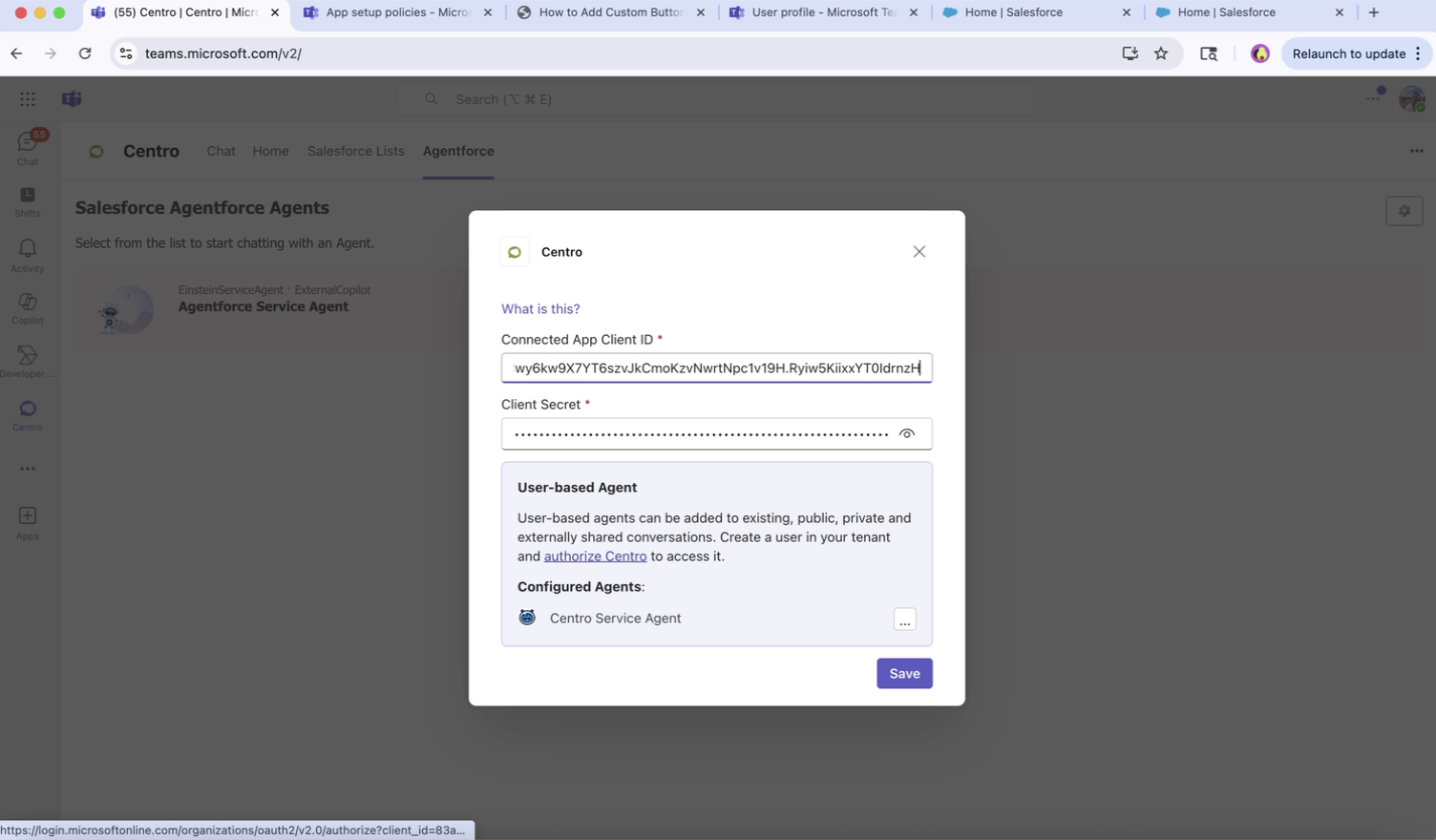The width and height of the screenshot is (1436, 840).
Task: Open Chrome tab search icon
Action: 1208,53
